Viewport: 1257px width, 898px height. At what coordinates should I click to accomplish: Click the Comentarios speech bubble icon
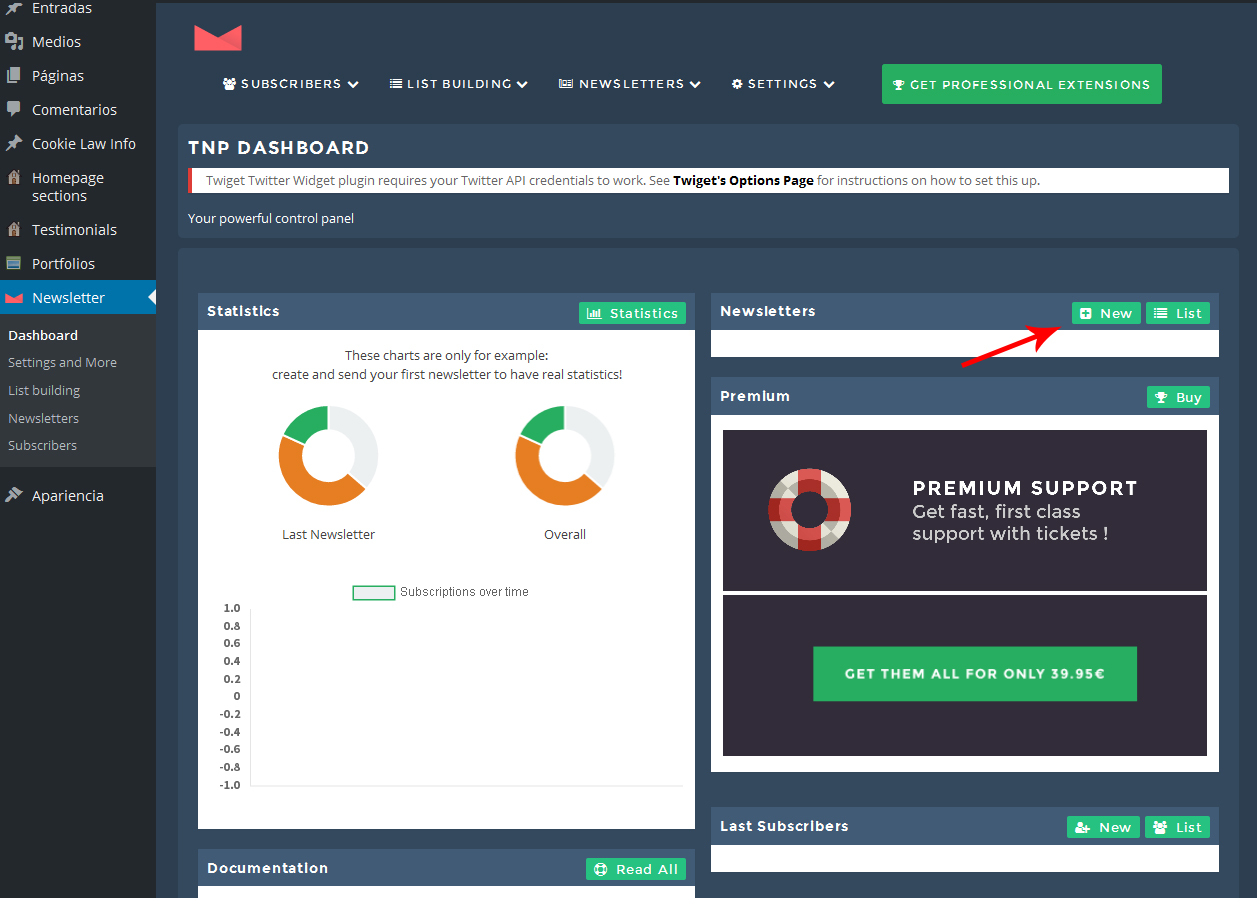(x=14, y=109)
